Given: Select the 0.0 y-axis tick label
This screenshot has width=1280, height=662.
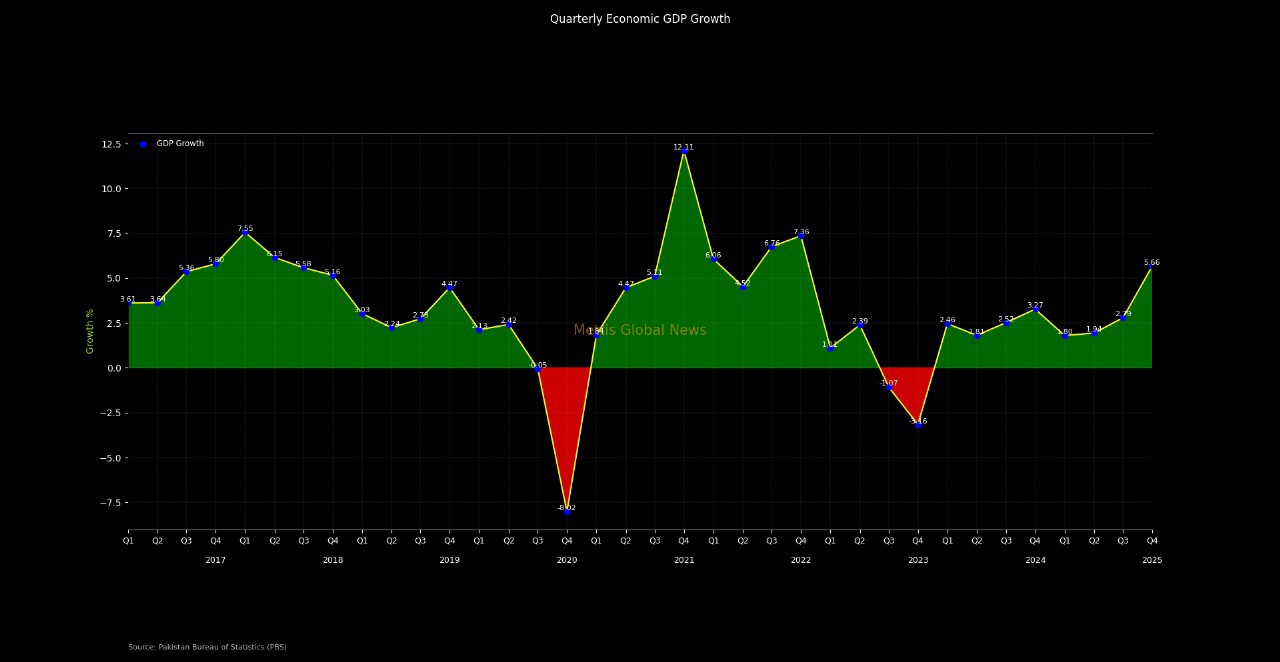Looking at the screenshot, I should coord(113,368).
